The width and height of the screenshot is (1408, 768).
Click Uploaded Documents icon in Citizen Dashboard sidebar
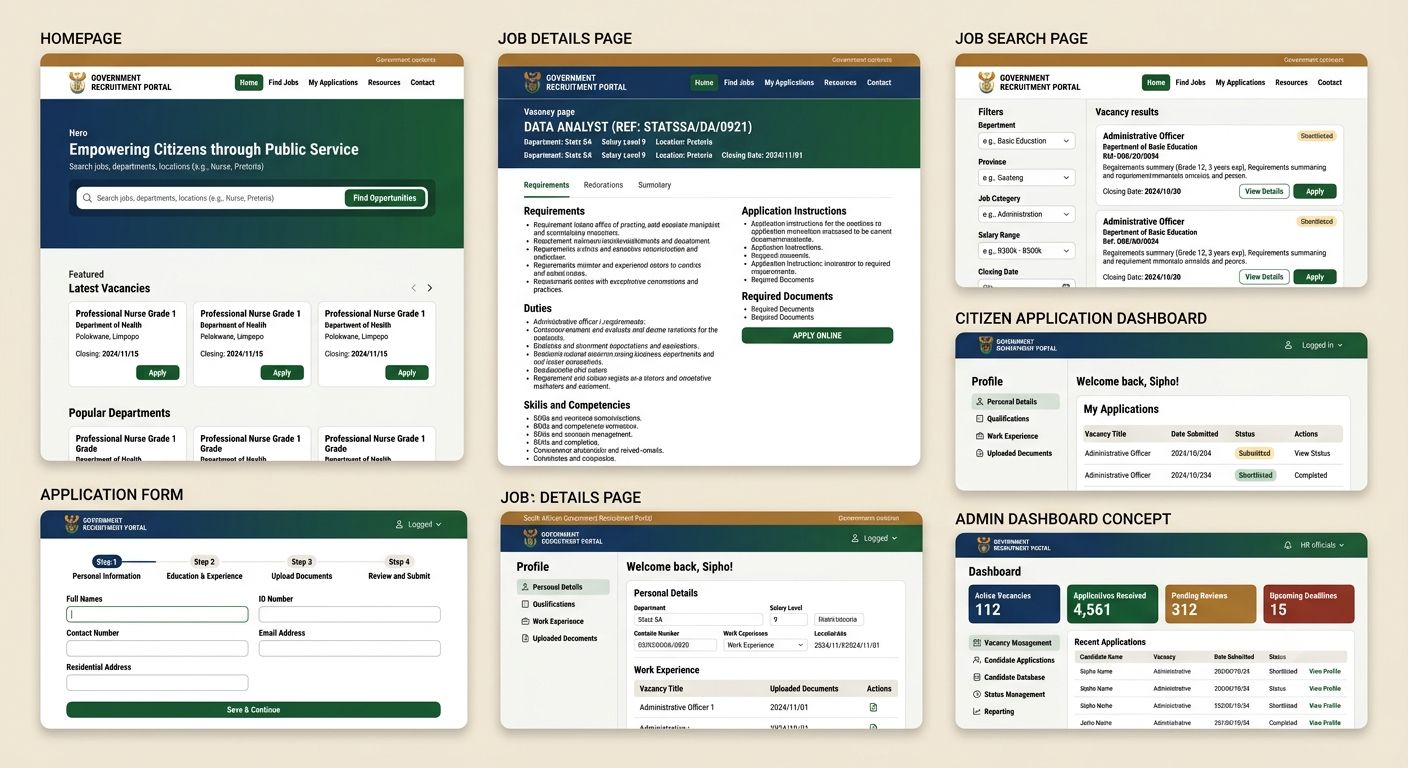click(x=980, y=453)
